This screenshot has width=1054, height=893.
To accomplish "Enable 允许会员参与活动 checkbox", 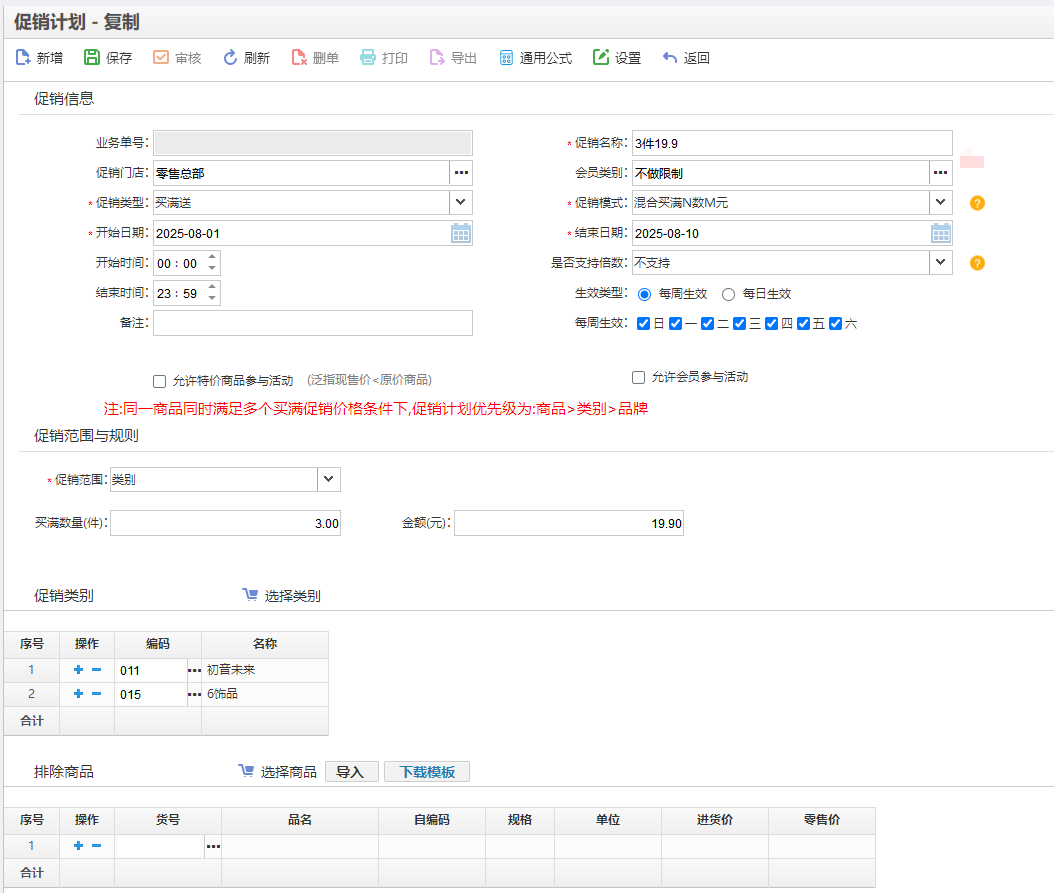I will pos(639,377).
